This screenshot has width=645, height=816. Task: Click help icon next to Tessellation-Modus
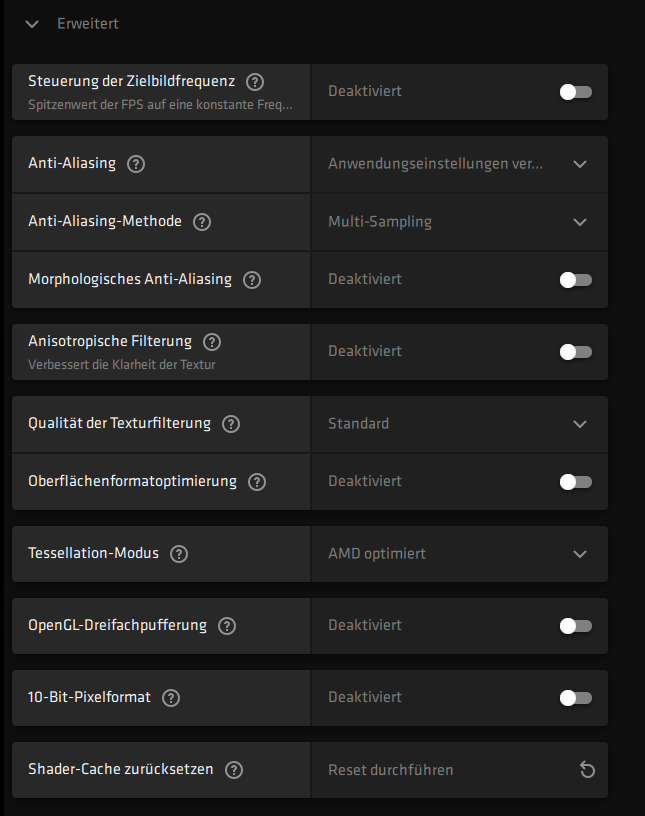(x=179, y=554)
